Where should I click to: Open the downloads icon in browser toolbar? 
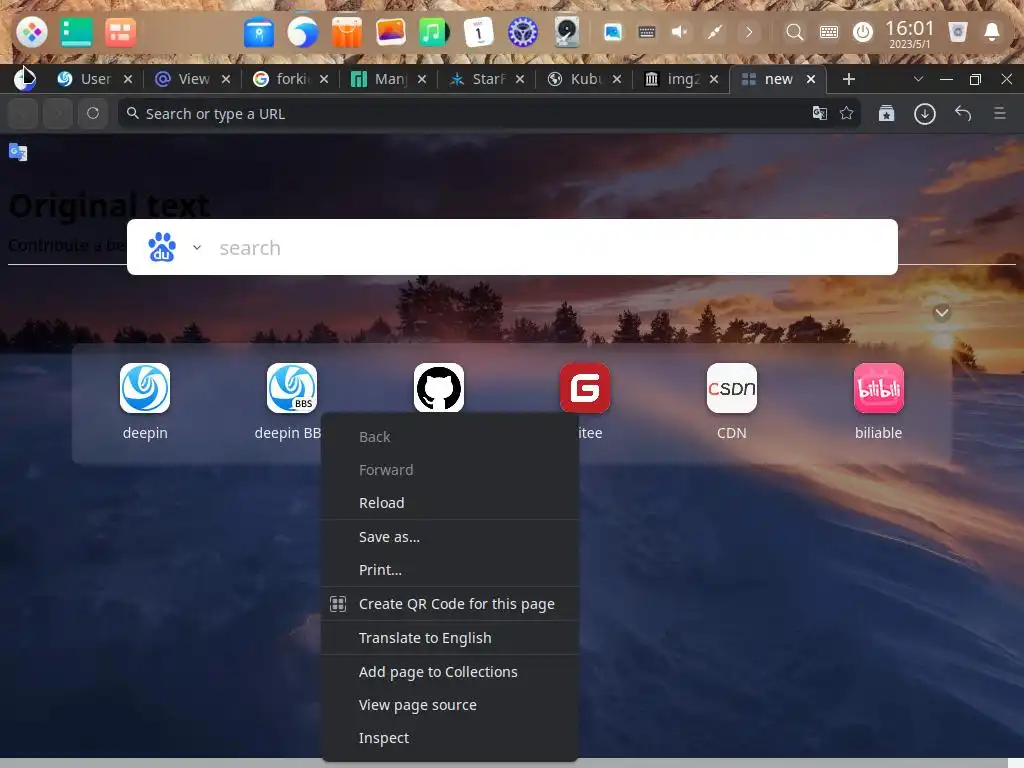924,114
